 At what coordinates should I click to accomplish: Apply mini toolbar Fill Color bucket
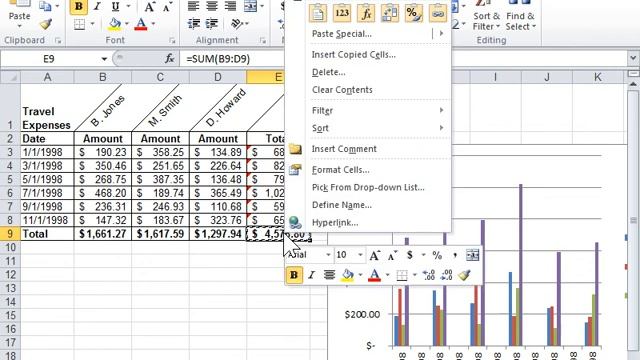tap(347, 275)
